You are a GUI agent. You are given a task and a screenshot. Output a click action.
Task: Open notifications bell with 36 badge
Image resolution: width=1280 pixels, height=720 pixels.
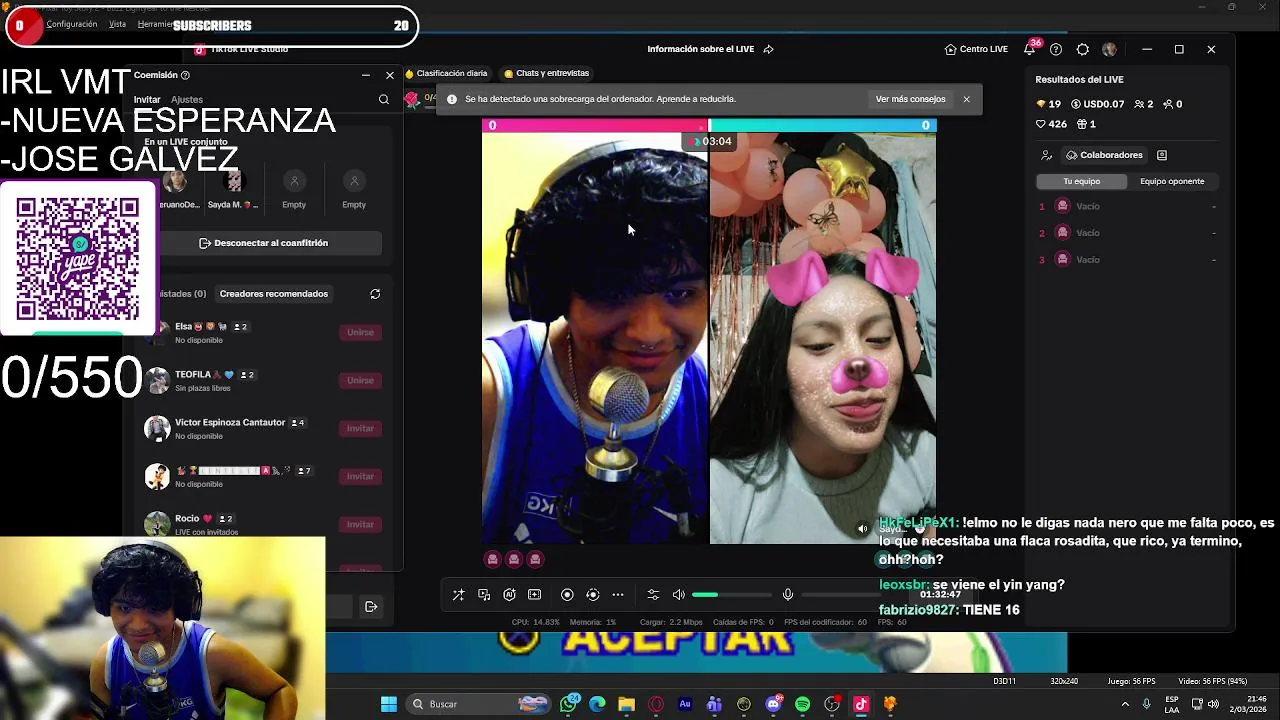tap(1030, 49)
